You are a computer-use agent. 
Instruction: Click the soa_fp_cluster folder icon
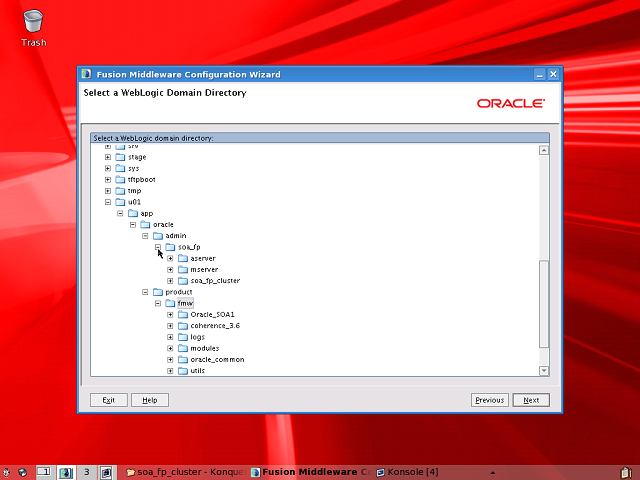click(x=183, y=281)
